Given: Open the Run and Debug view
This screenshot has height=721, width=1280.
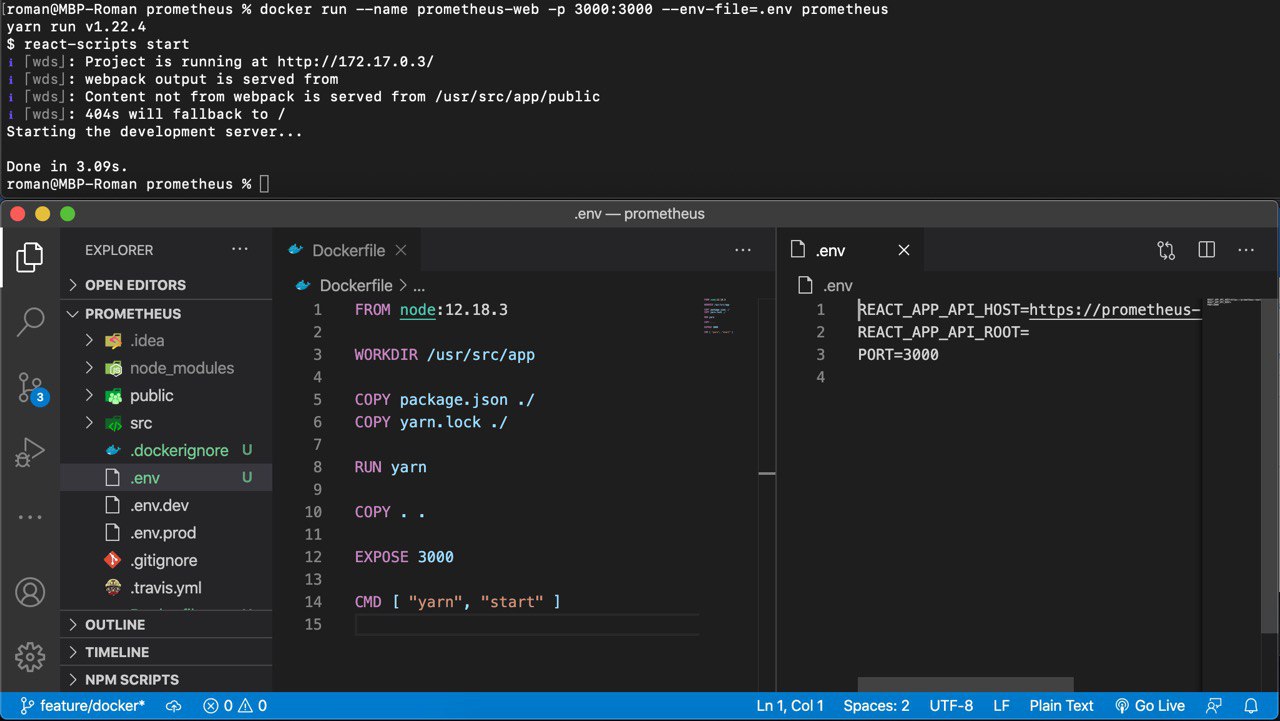Looking at the screenshot, I should pos(30,453).
